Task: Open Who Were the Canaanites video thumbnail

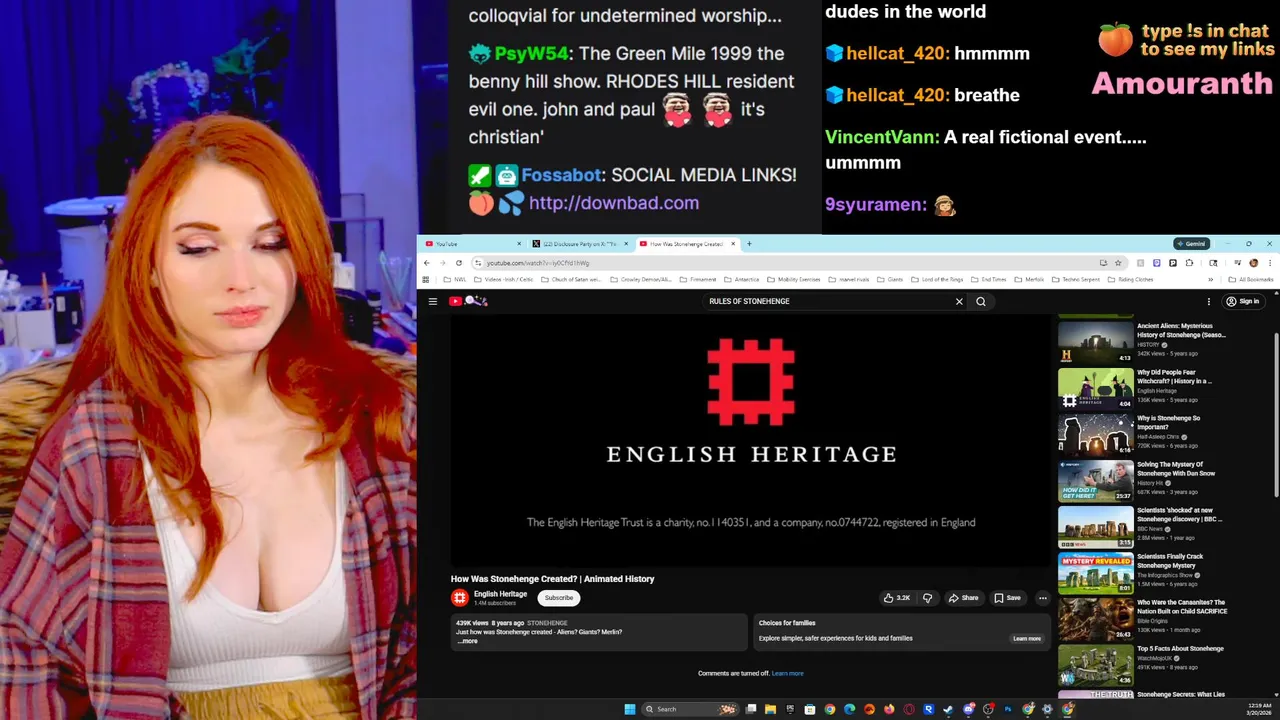Action: click(x=1096, y=619)
